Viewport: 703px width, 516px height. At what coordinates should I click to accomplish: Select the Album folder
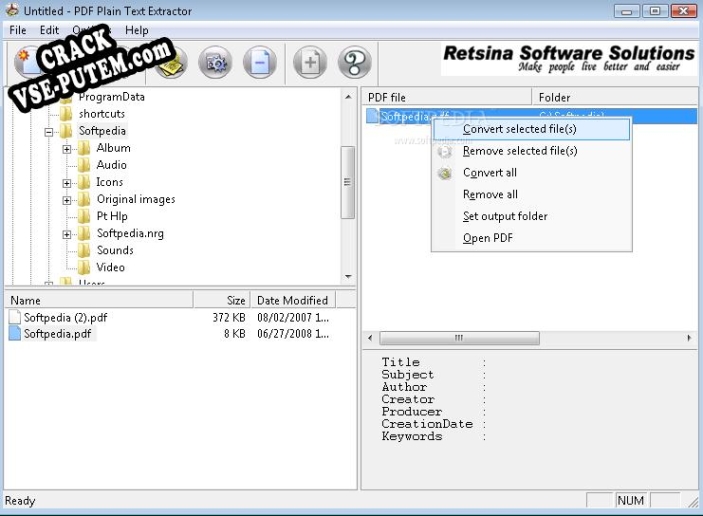113,148
